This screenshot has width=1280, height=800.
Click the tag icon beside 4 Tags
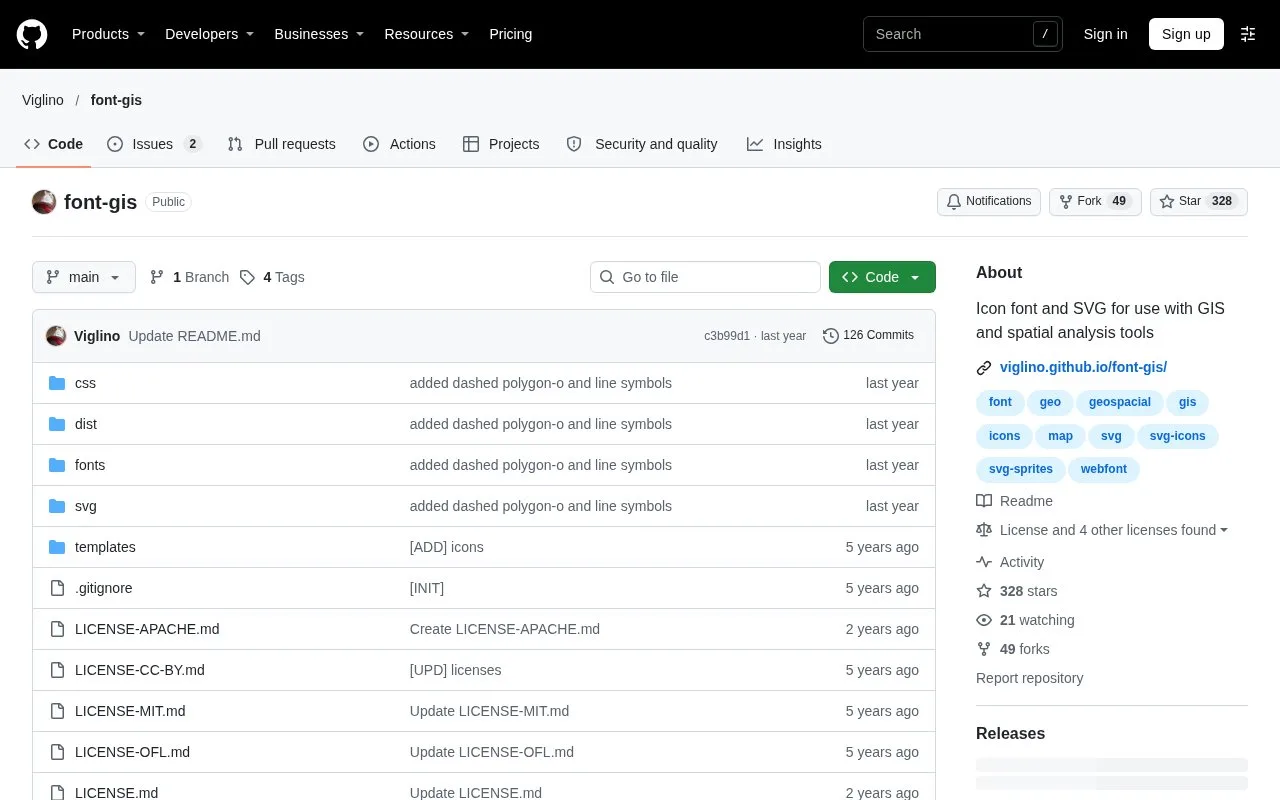click(247, 277)
